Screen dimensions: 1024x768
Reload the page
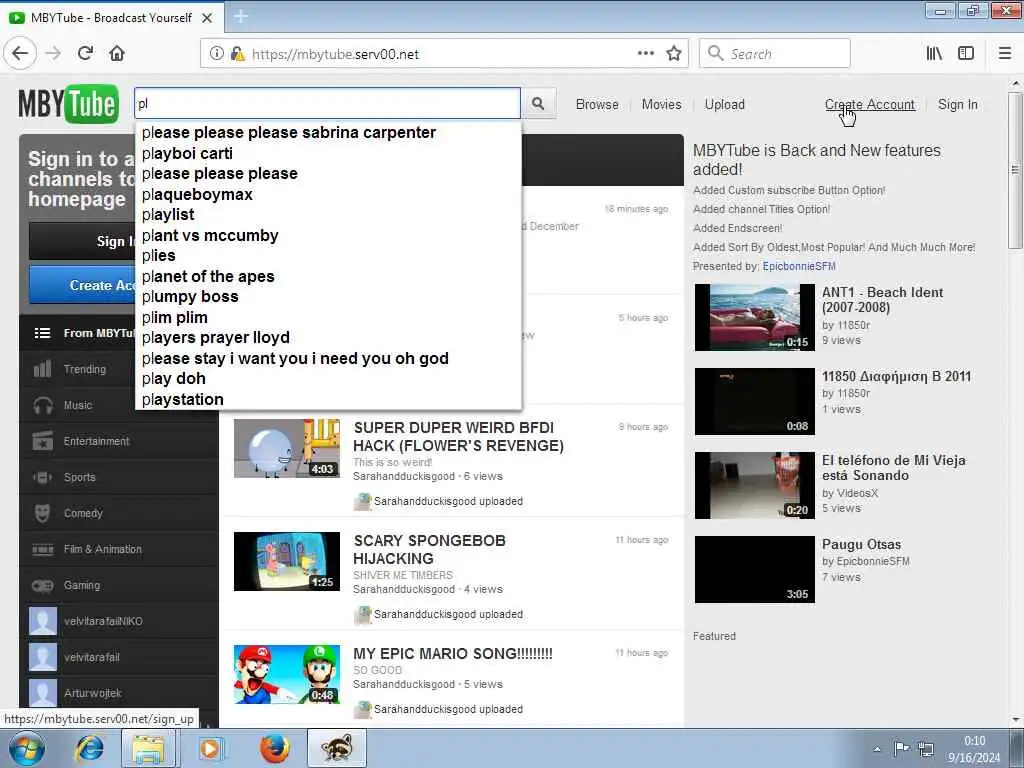[x=86, y=54]
